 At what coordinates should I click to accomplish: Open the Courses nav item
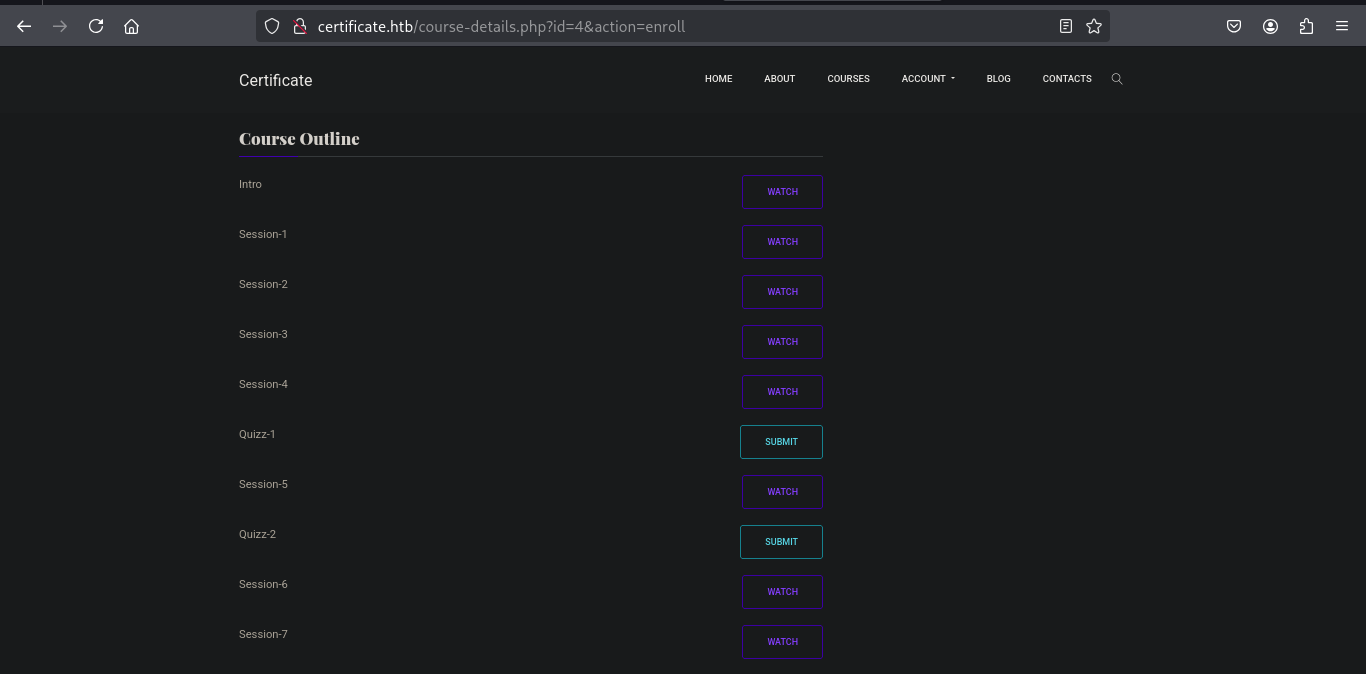point(848,79)
